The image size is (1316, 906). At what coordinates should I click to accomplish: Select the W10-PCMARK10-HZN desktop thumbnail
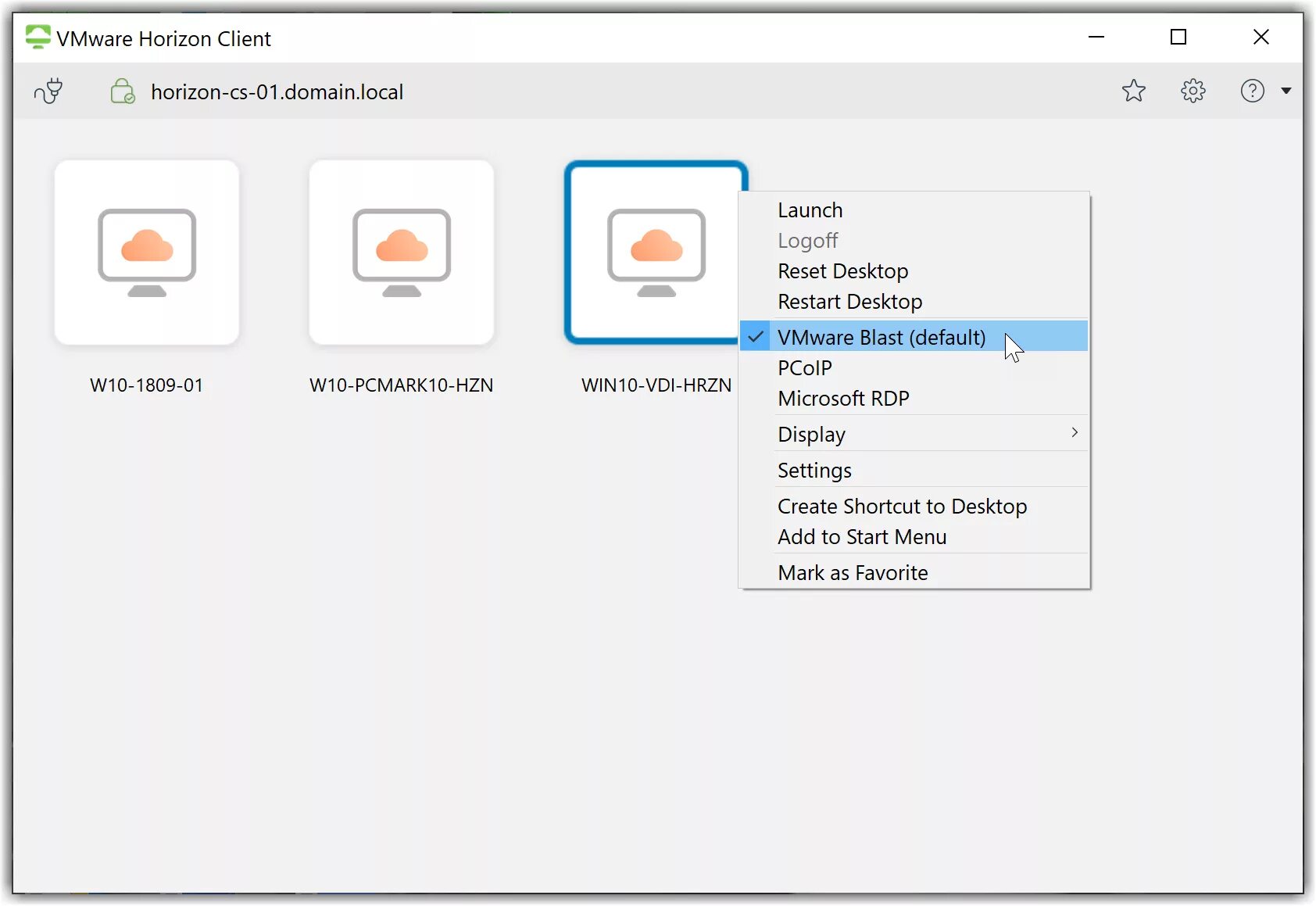point(402,252)
